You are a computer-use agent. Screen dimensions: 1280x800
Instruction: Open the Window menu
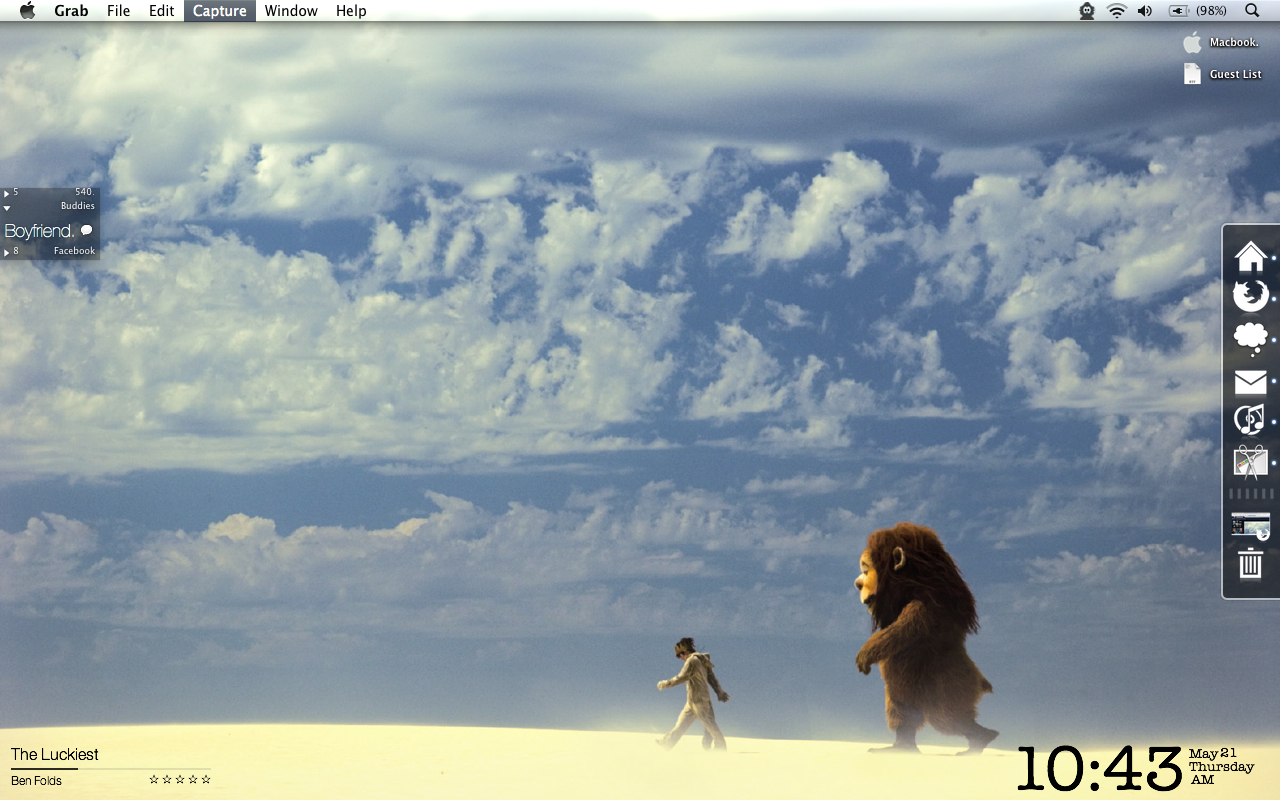pyautogui.click(x=291, y=11)
